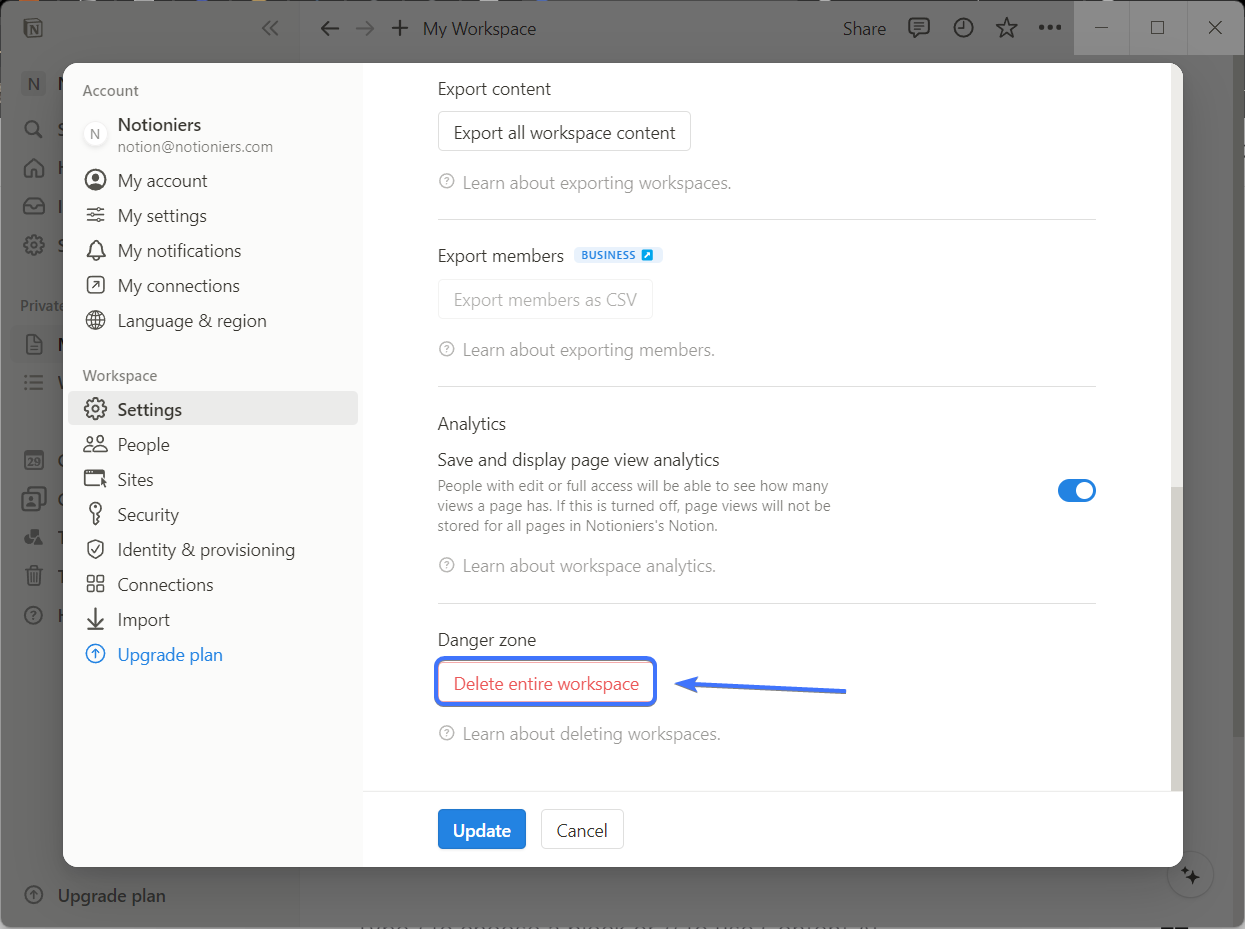Click the back navigation arrow
1245x929 pixels.
330,28
